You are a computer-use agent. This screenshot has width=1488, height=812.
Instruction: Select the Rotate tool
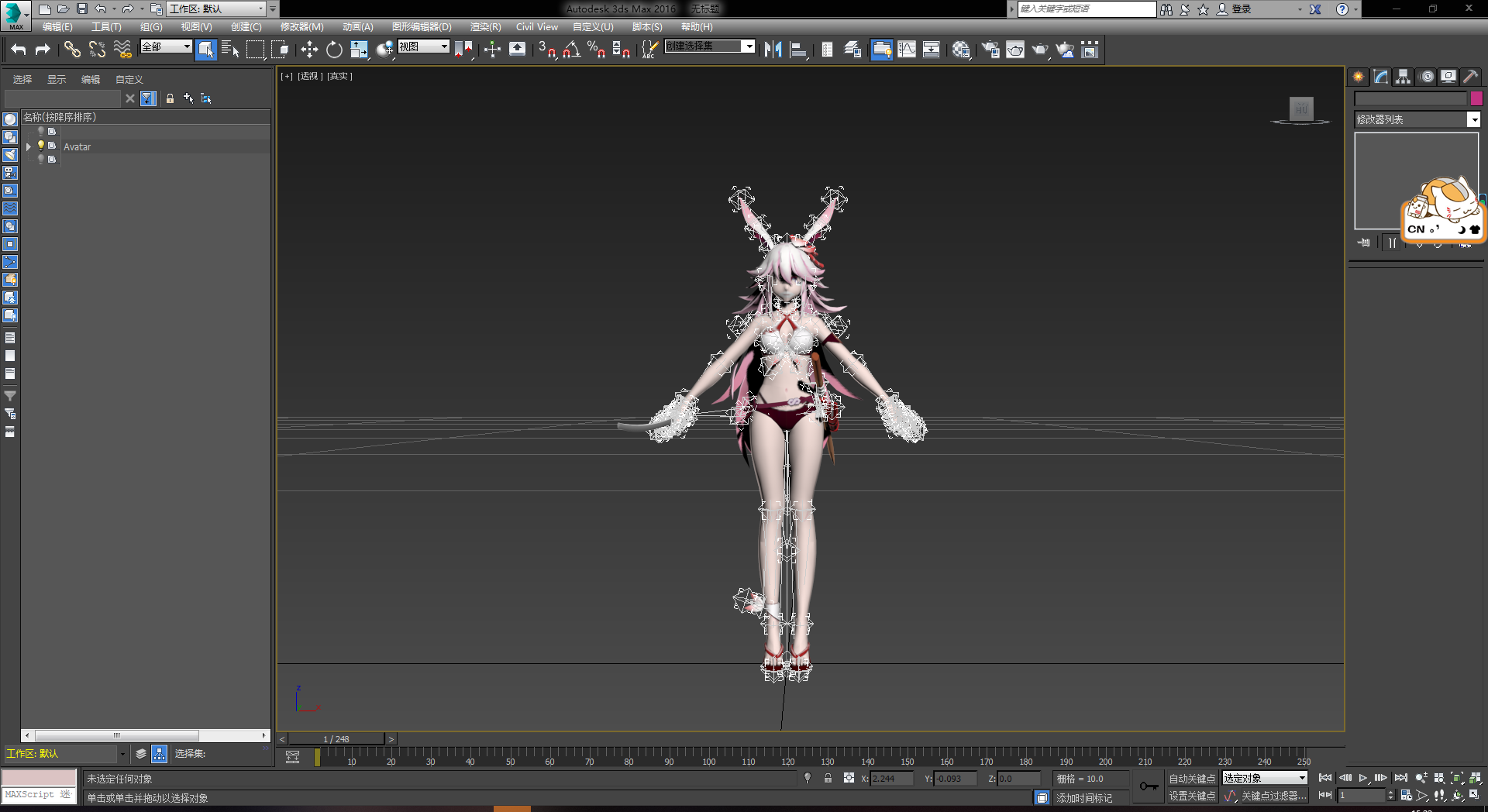click(x=334, y=50)
